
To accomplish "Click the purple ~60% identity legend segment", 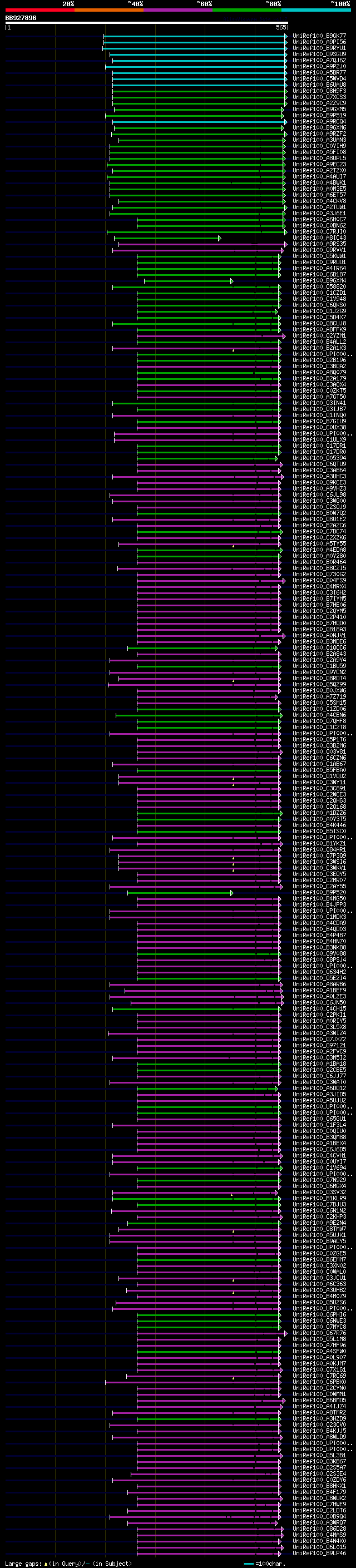I will point(179,10).
